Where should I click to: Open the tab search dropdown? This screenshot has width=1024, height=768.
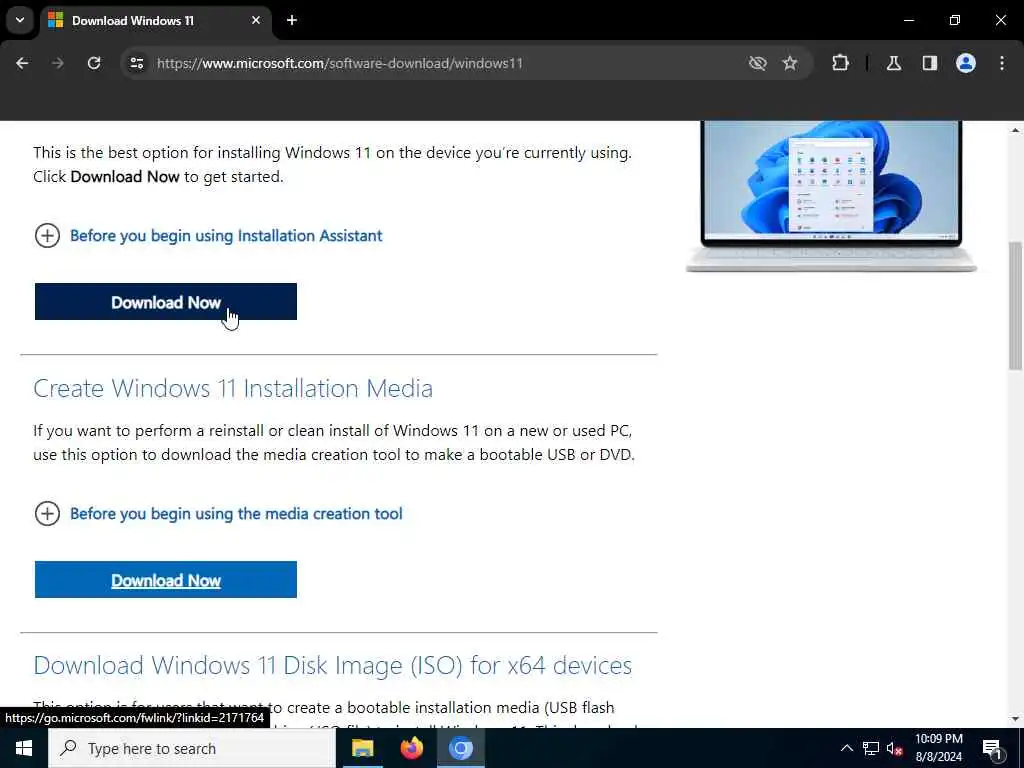20,20
